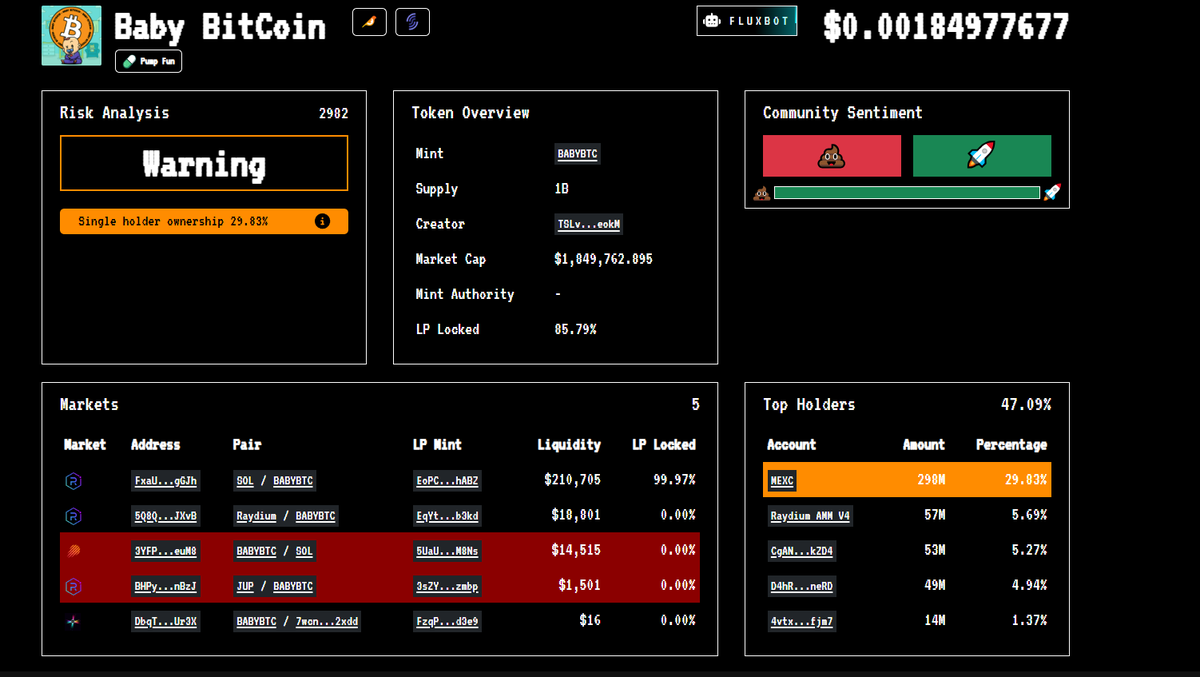Viewport: 1200px width, 677px height.
Task: Click the $18,801 liquidity value
Action: [x=576, y=515]
